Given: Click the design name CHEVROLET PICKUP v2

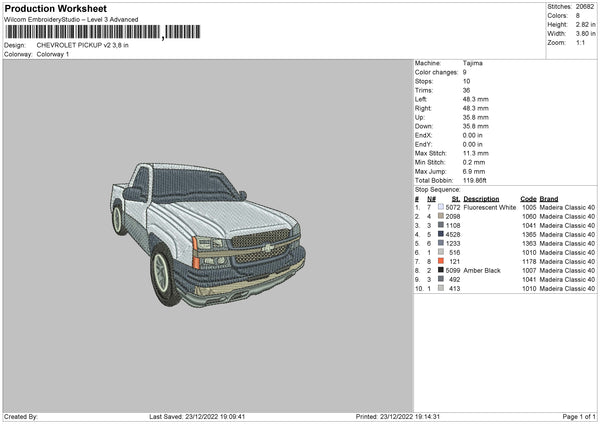Looking at the screenshot, I should pos(73,45).
